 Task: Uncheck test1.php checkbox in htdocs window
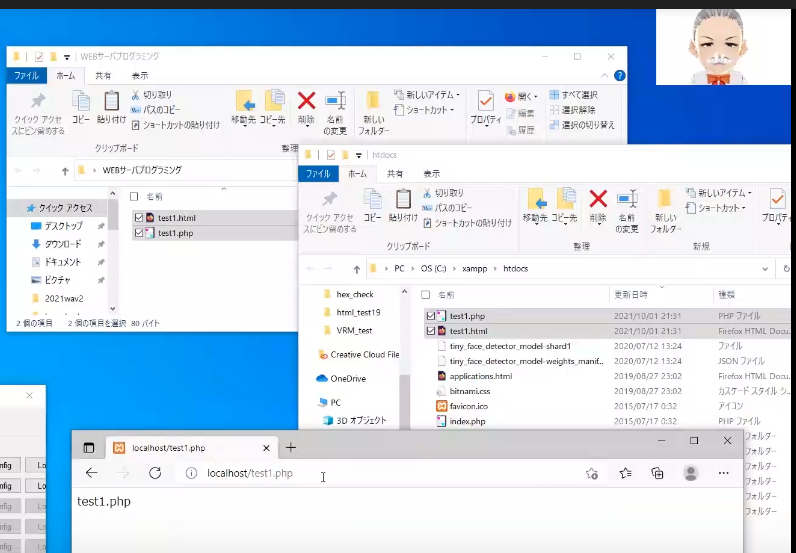tap(430, 316)
